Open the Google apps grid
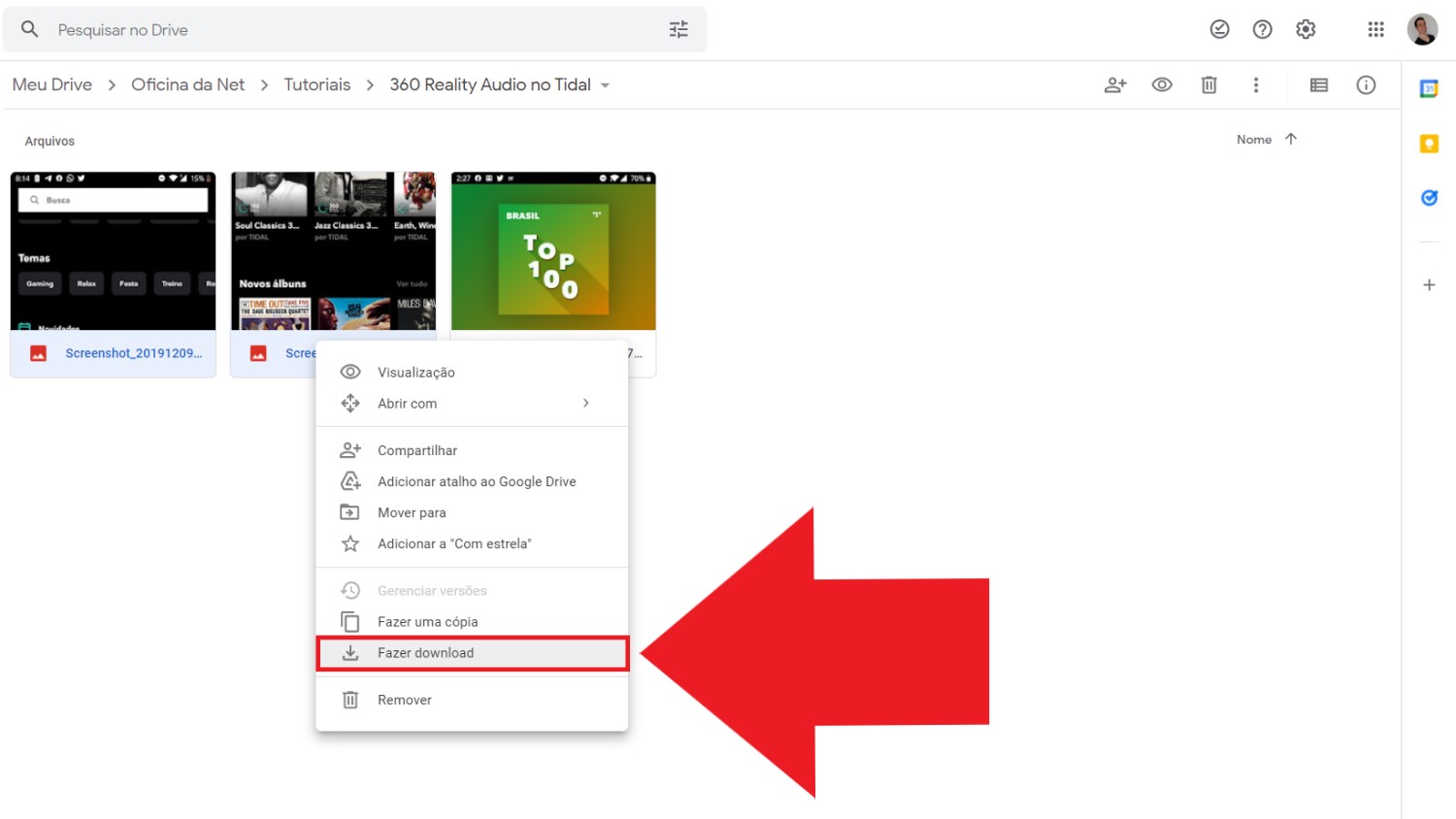Screen dimensions: 1456x819 pyautogui.click(x=1375, y=29)
